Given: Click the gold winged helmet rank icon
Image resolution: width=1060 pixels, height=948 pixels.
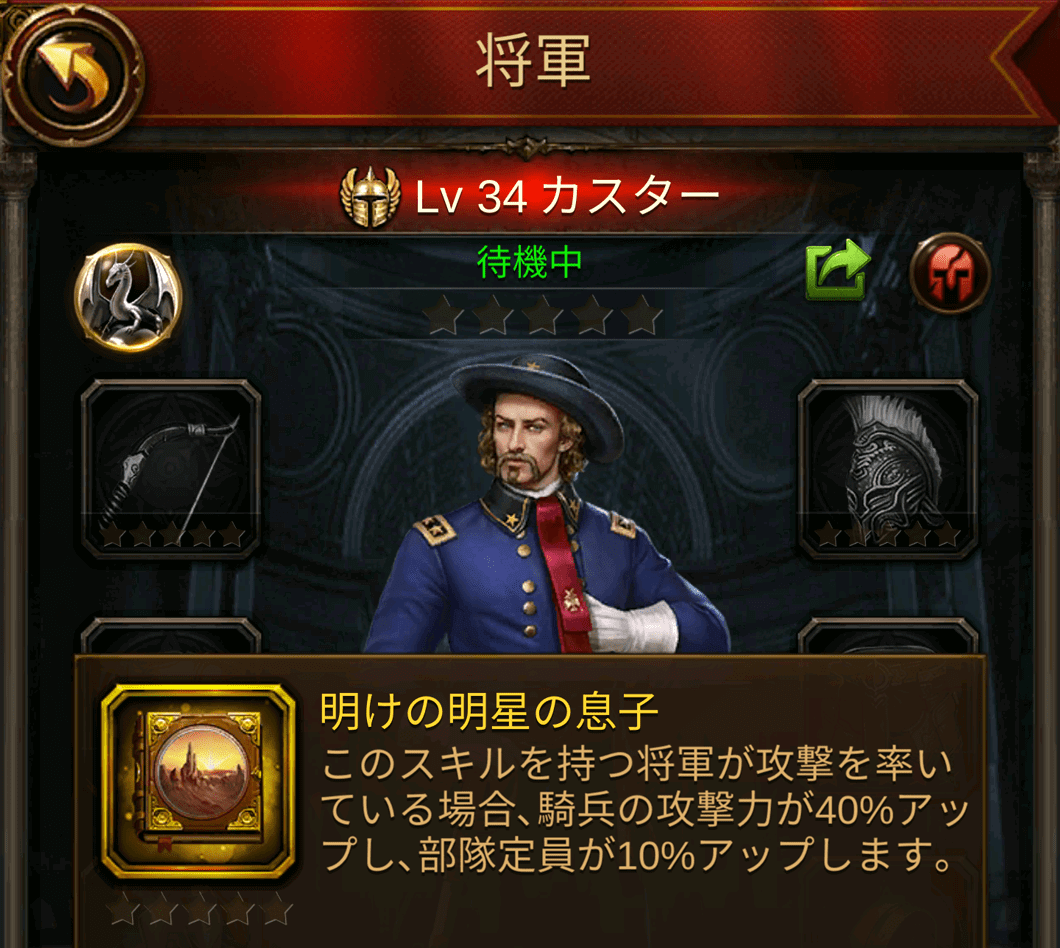Looking at the screenshot, I should 368,196.
